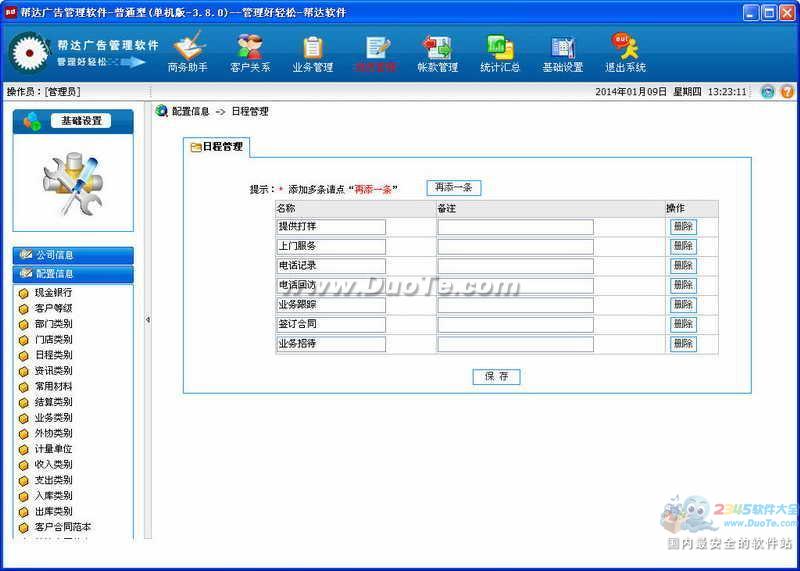800x571 pixels.
Task: Collapse the 配置信息 sidebar section
Action: point(73,273)
